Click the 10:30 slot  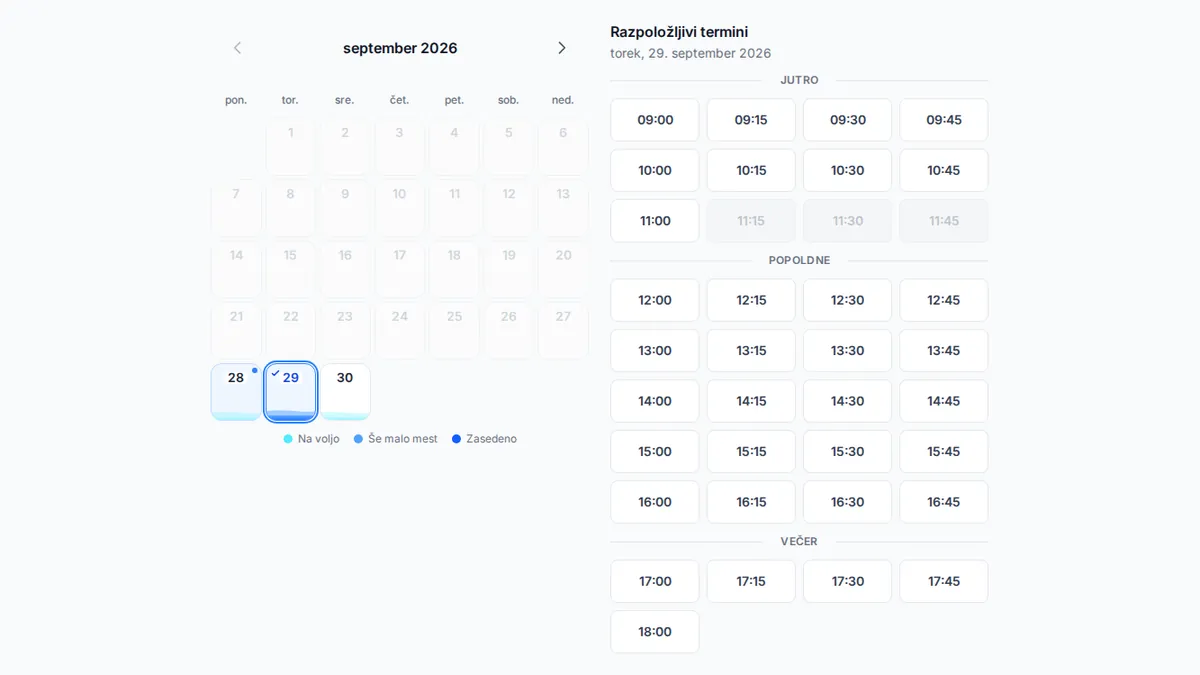click(x=847, y=170)
